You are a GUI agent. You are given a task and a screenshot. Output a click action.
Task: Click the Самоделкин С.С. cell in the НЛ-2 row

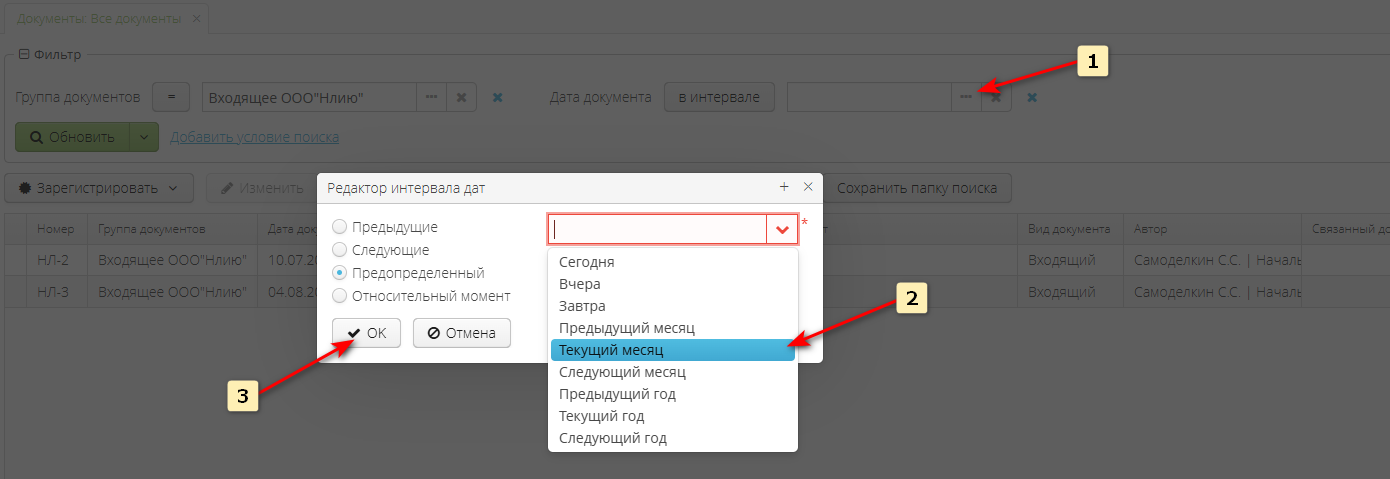1213,260
